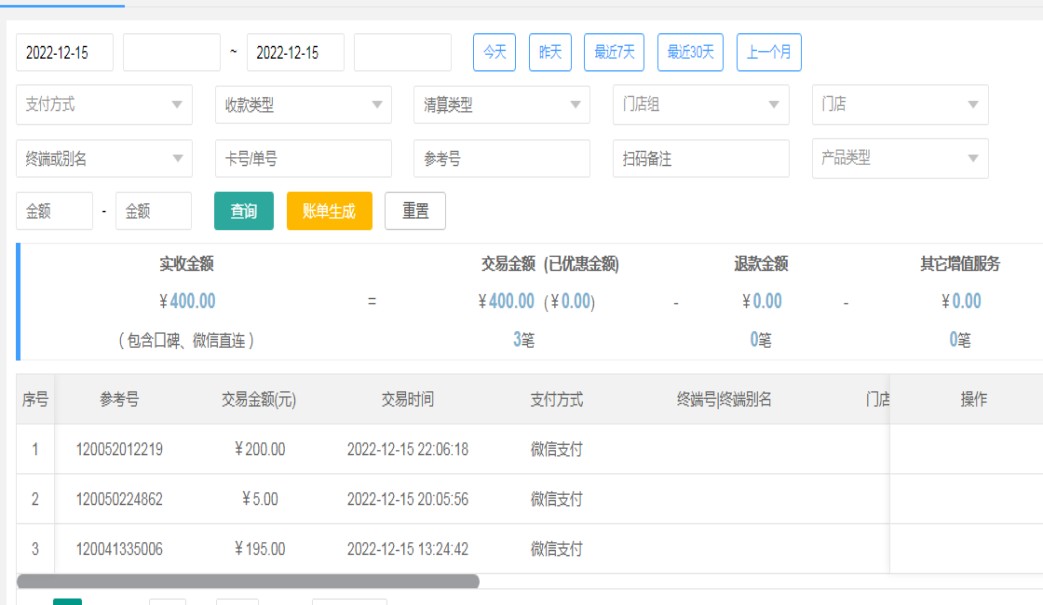Open the 支付方式 dropdown
The height and width of the screenshot is (605, 1043).
tap(104, 105)
